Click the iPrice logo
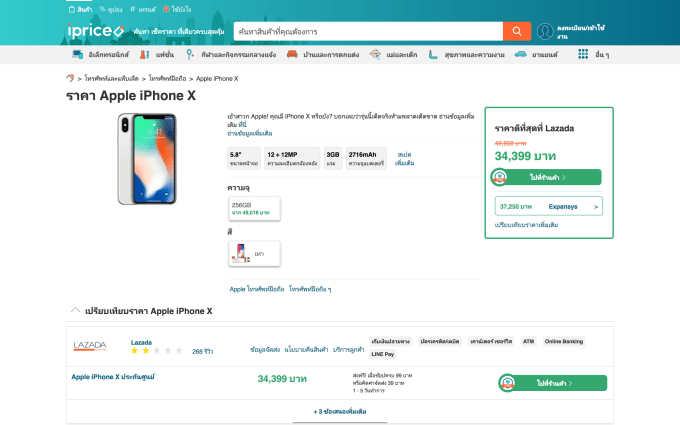 coord(96,32)
